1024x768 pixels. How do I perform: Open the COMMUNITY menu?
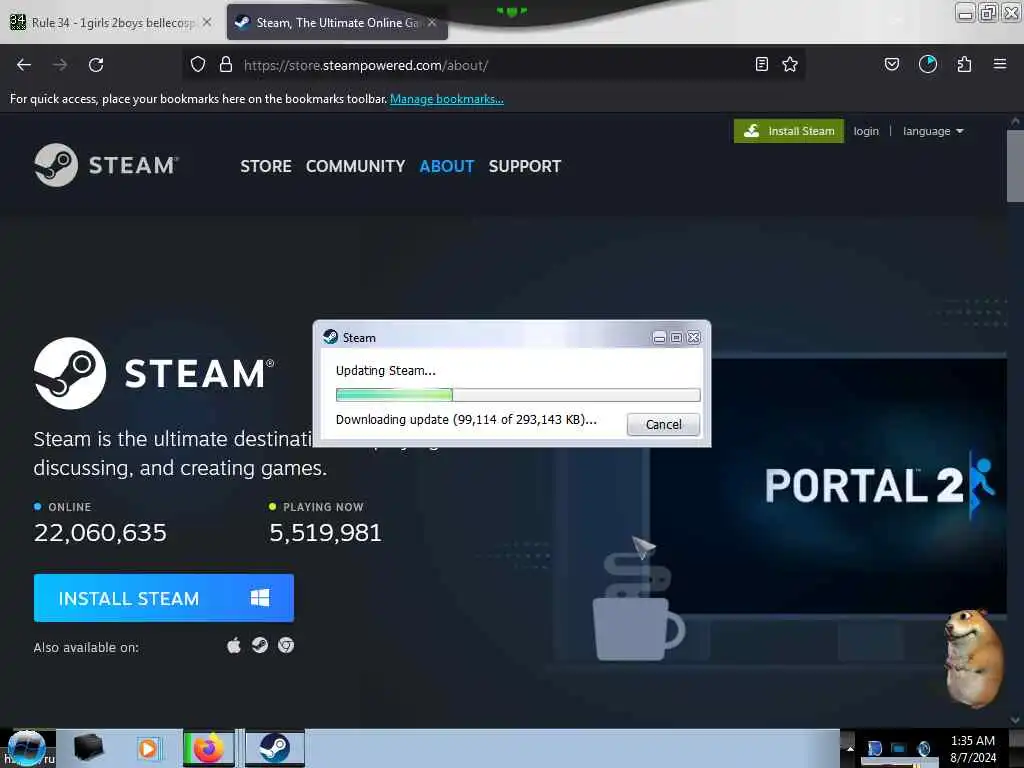tap(355, 167)
